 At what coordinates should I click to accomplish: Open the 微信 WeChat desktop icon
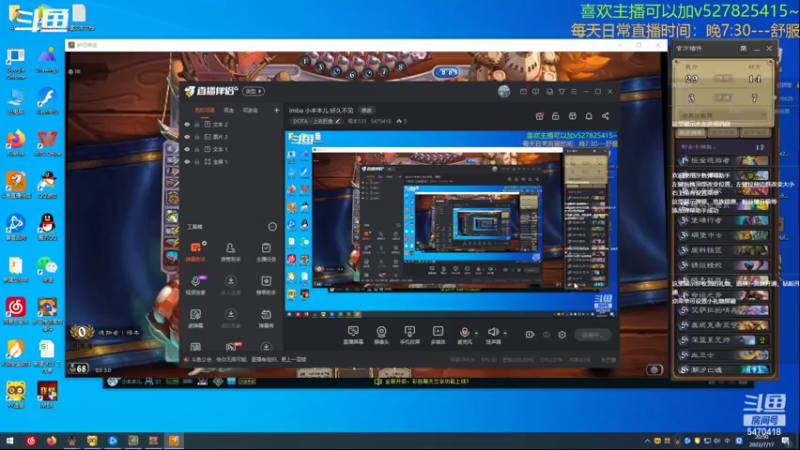(x=47, y=268)
